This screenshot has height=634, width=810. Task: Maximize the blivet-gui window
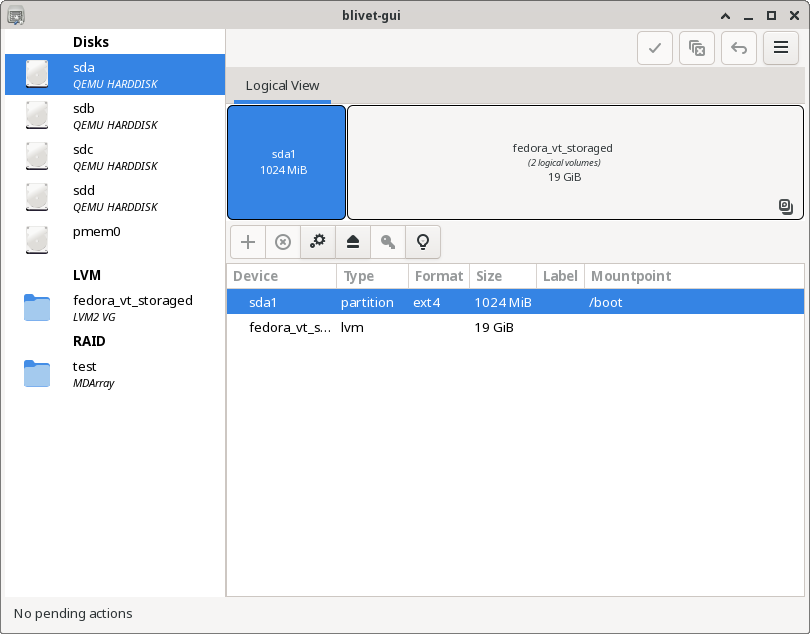point(771,16)
